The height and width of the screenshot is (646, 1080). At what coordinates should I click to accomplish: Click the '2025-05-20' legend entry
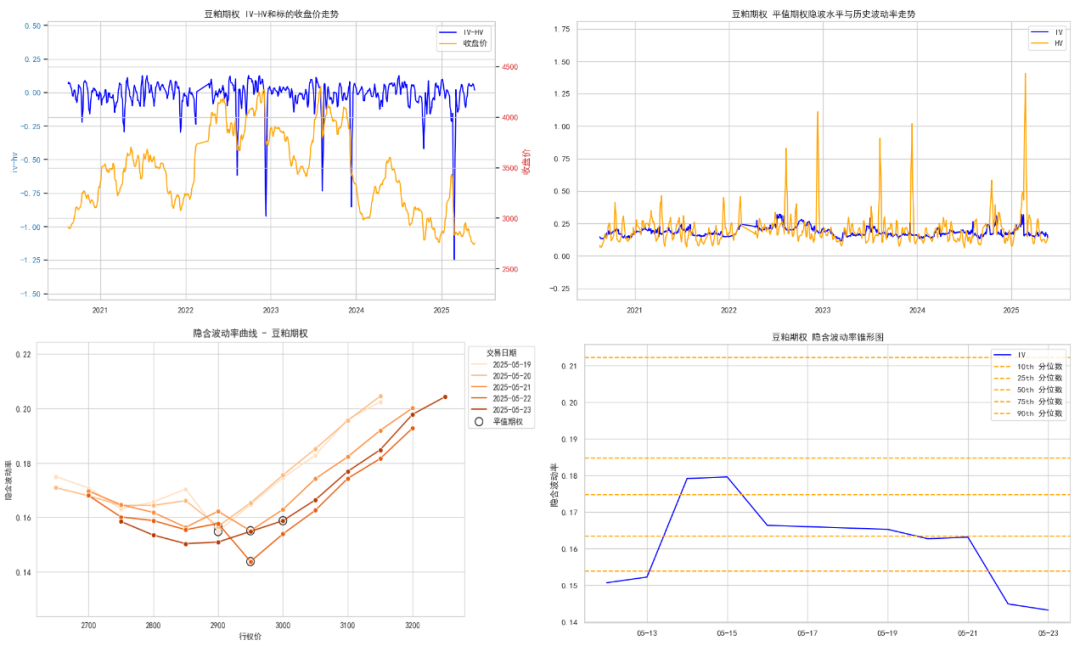[x=501, y=376]
